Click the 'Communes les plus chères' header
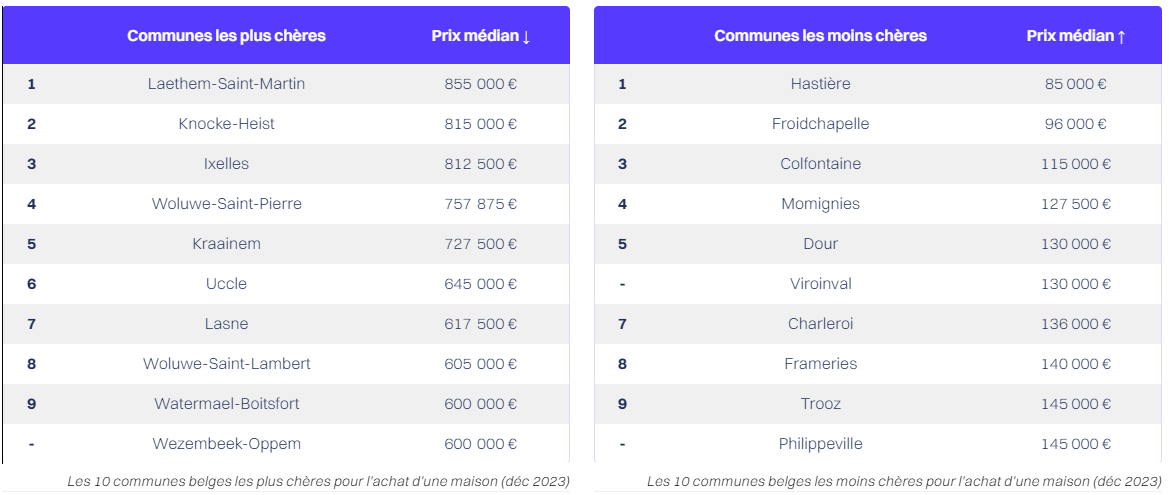 [226, 36]
